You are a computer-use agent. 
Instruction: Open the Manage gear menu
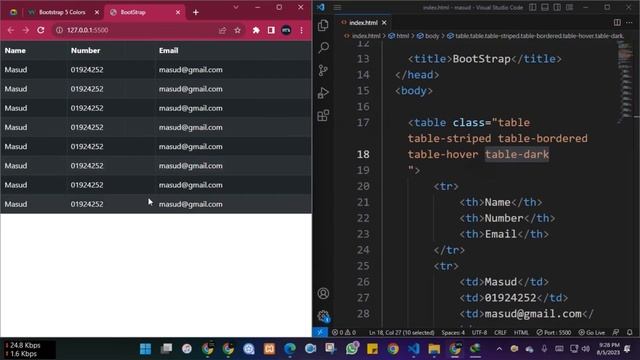pyautogui.click(x=323, y=316)
